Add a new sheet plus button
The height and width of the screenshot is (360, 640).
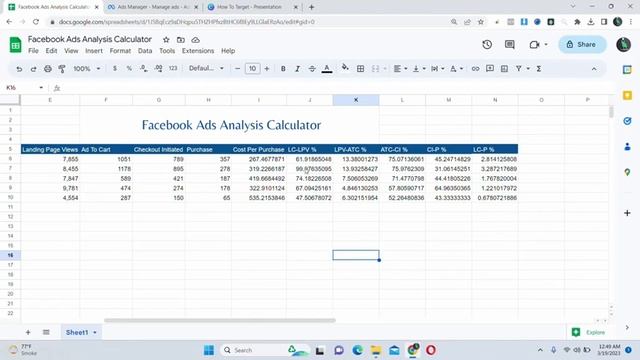(x=28, y=332)
